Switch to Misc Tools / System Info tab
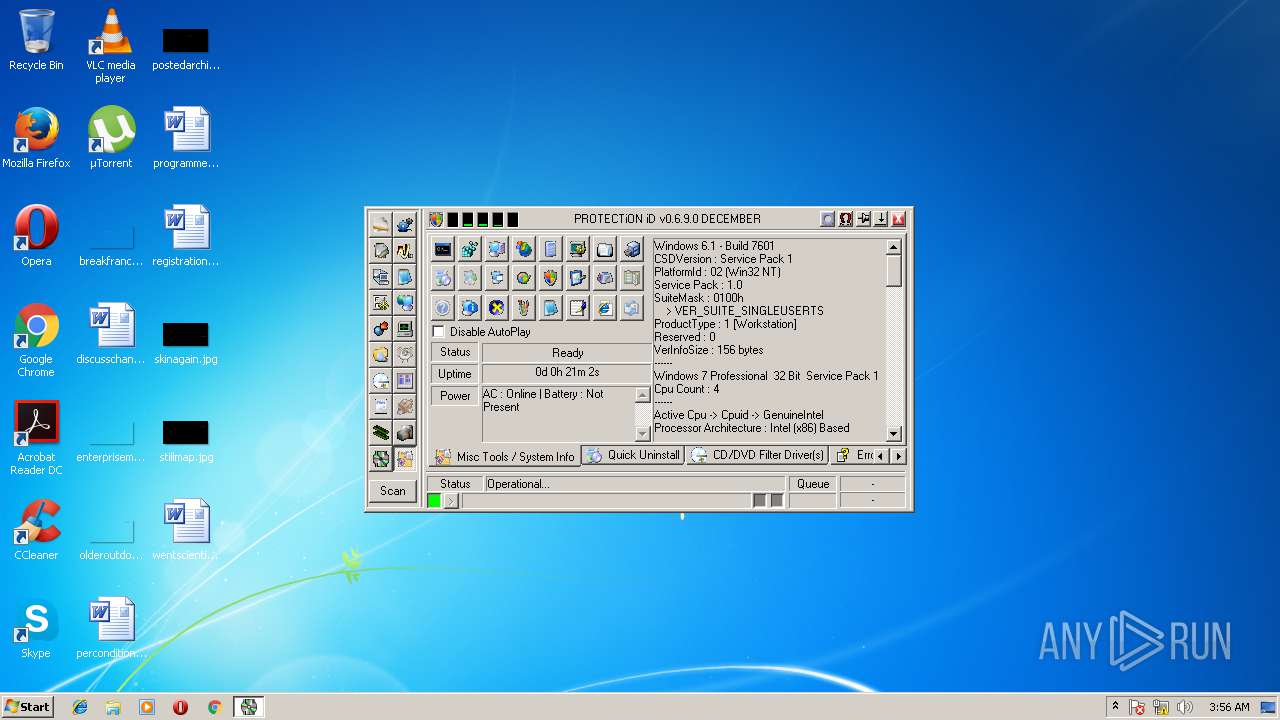 (x=505, y=456)
